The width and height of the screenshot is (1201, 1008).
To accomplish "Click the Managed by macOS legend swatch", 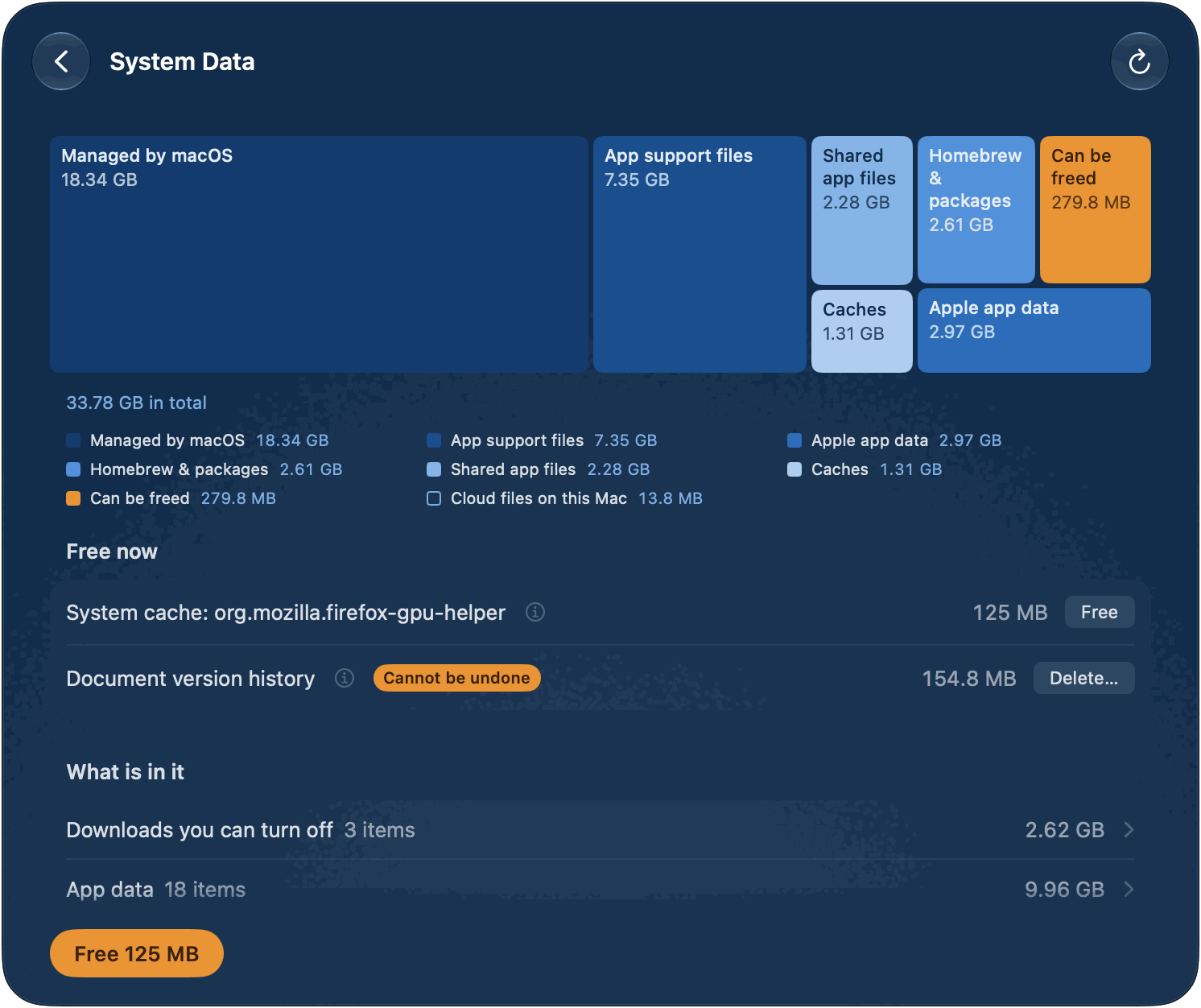I will 73,440.
